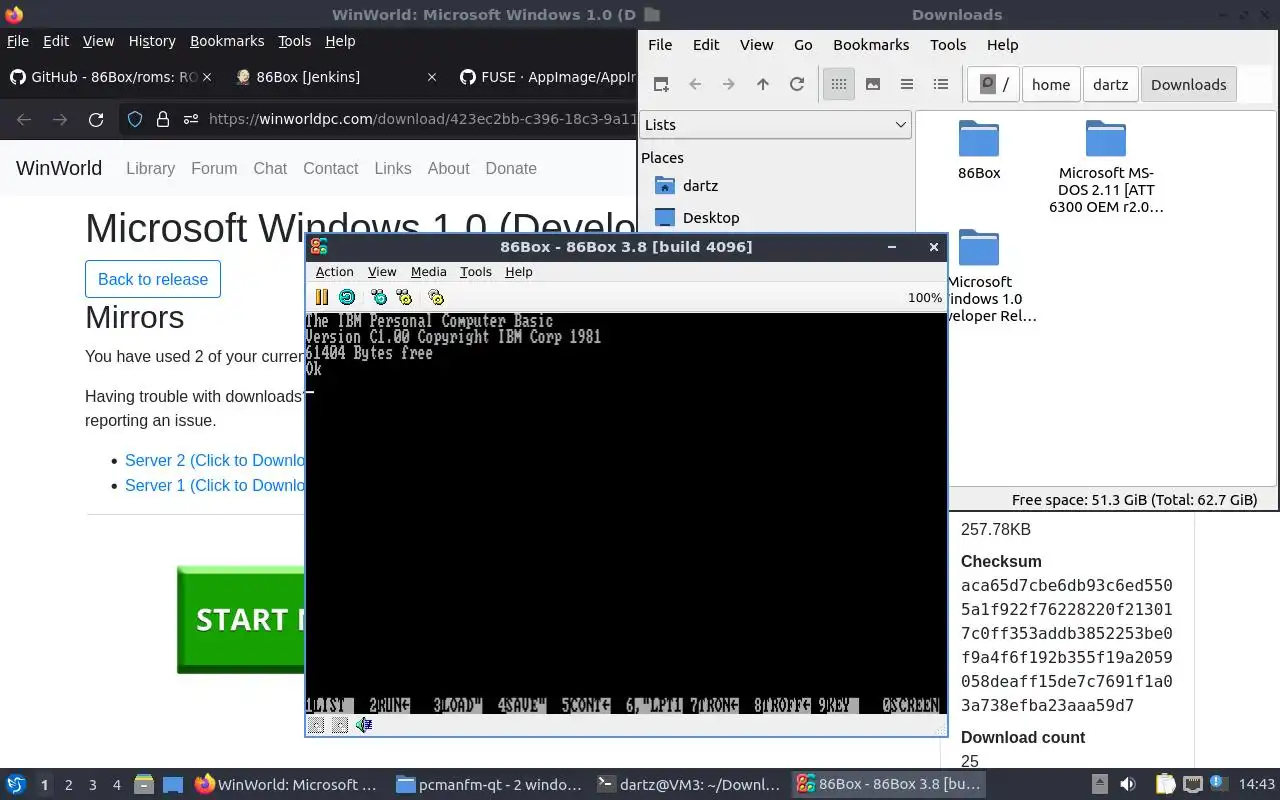The image size is (1280, 800).
Task: Go back in file manager
Action: point(695,85)
